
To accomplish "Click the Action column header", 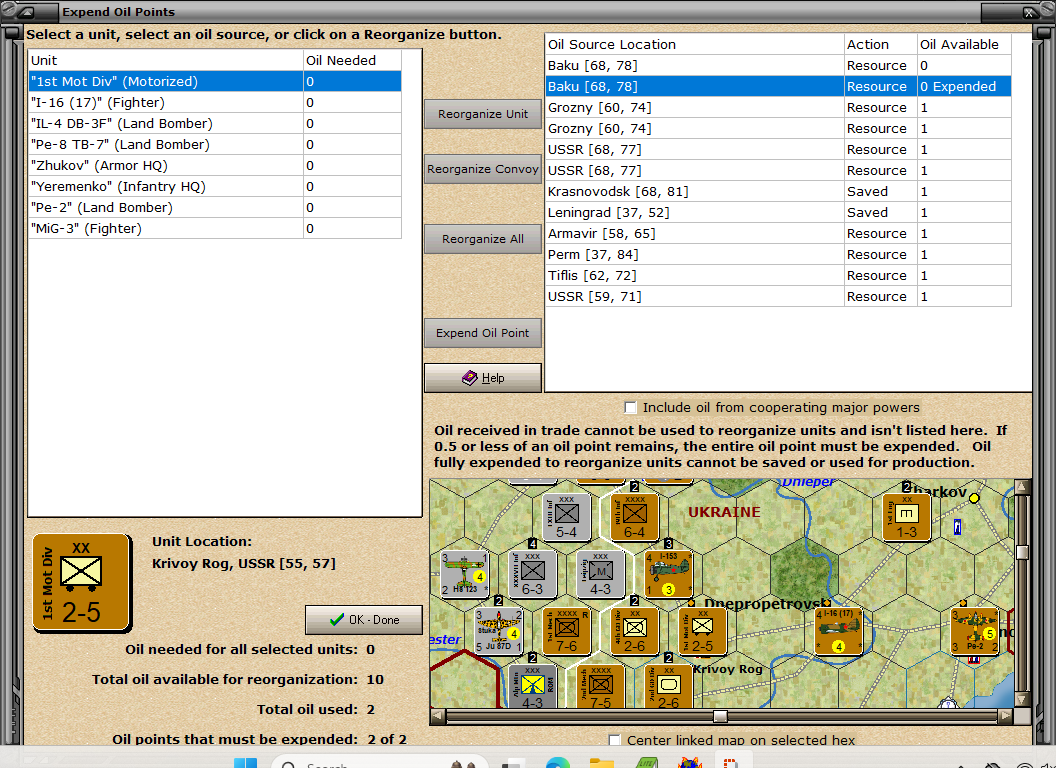I will (881, 44).
